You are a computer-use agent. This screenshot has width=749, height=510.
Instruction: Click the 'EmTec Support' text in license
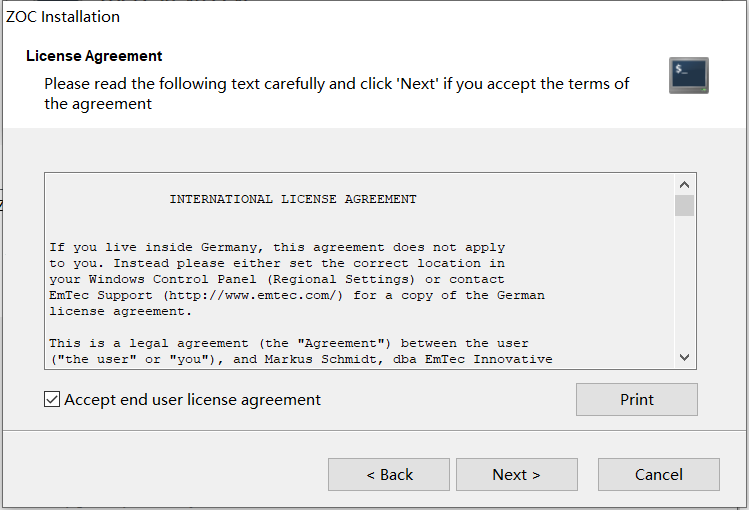[101, 296]
